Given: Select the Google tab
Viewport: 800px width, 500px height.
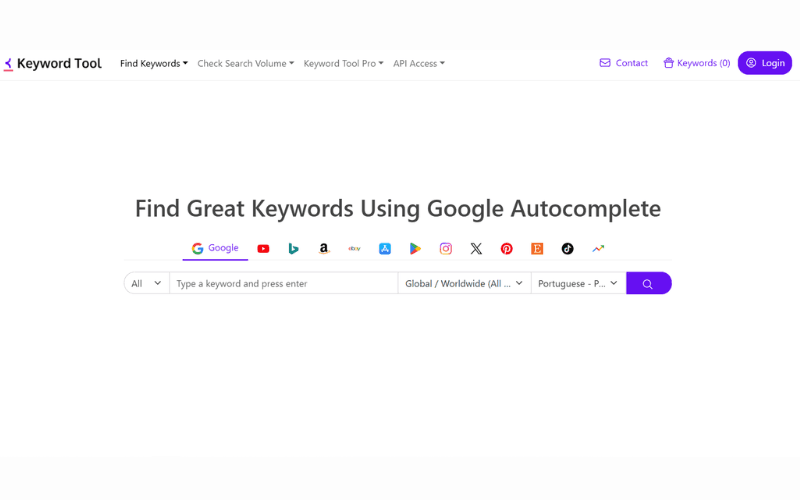Looking at the screenshot, I should (215, 248).
